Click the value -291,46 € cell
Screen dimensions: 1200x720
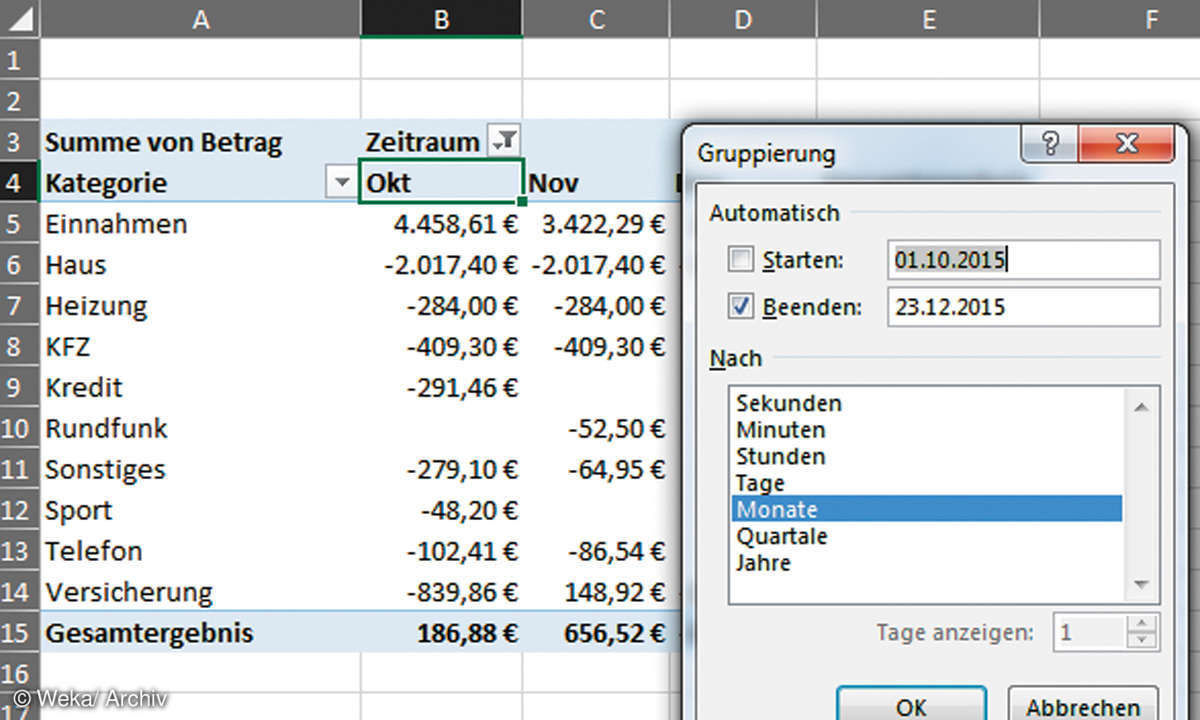tap(441, 387)
